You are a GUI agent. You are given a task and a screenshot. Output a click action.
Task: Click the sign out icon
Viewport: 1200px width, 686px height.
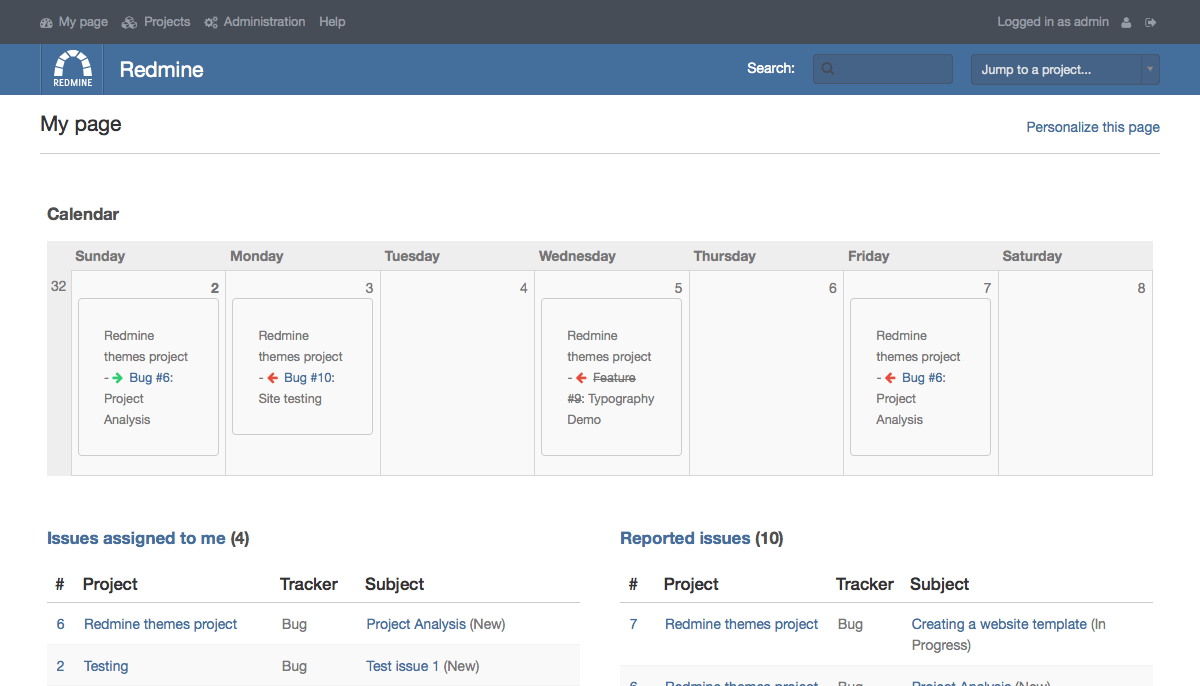coord(1151,22)
